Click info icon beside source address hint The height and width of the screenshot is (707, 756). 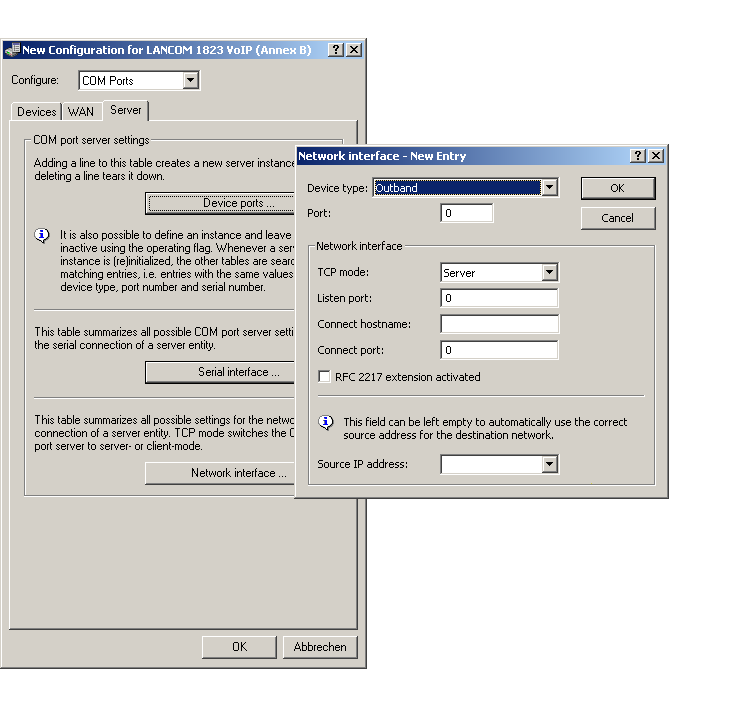click(x=325, y=422)
